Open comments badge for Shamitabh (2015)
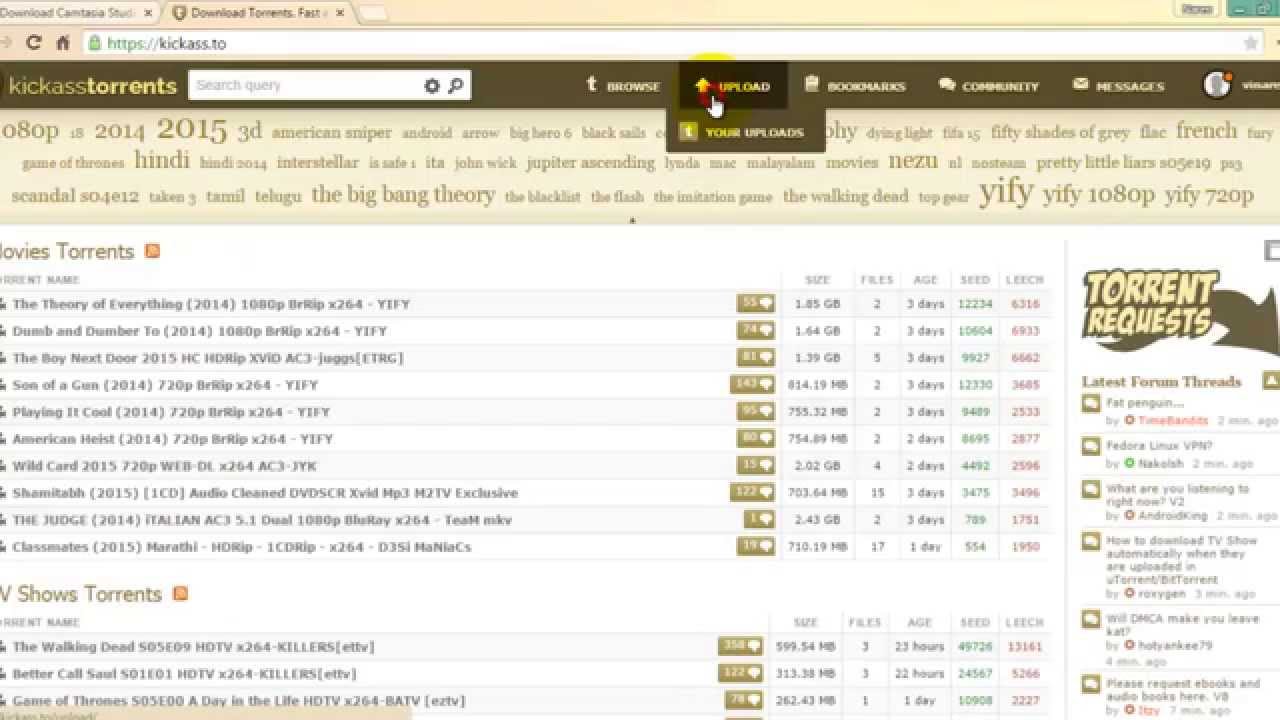 (752, 492)
